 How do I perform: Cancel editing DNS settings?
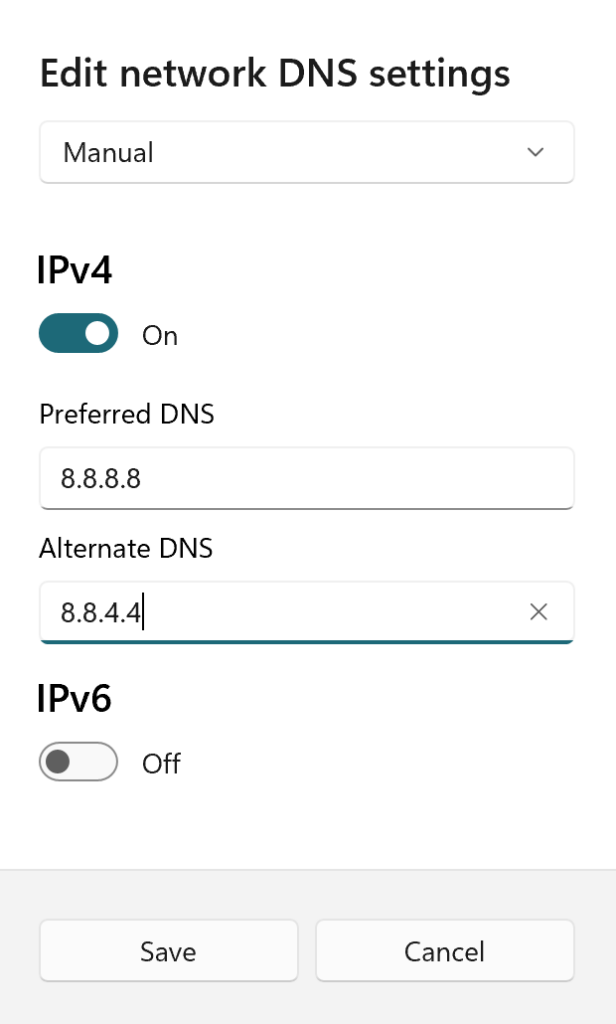click(444, 951)
